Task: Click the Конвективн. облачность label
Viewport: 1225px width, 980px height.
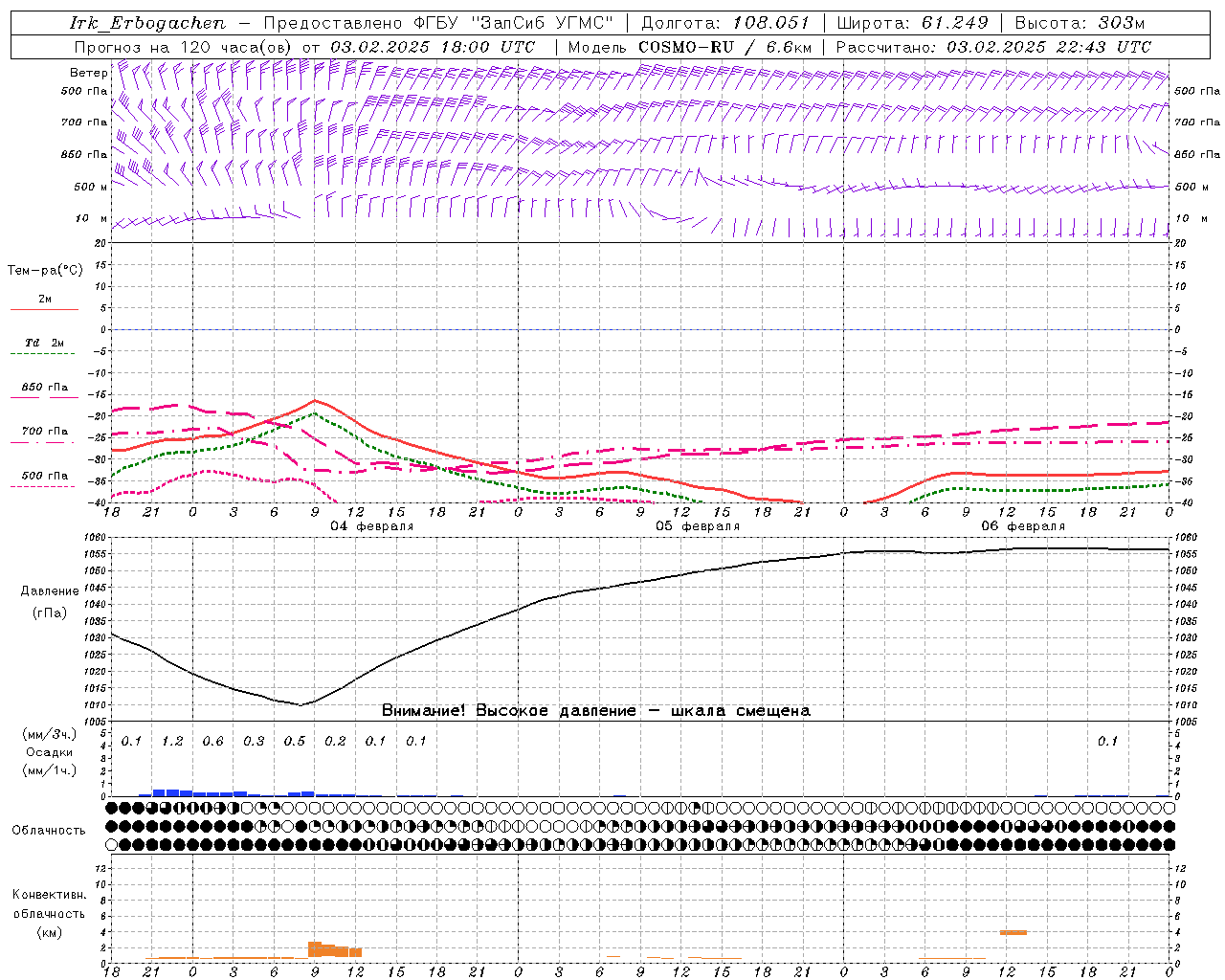Action: [x=49, y=903]
